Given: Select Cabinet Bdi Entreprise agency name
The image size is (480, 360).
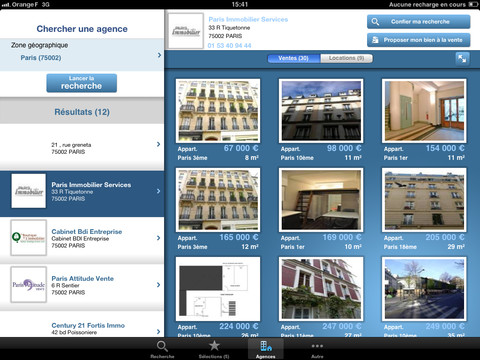Looking at the screenshot, I should click(87, 231).
